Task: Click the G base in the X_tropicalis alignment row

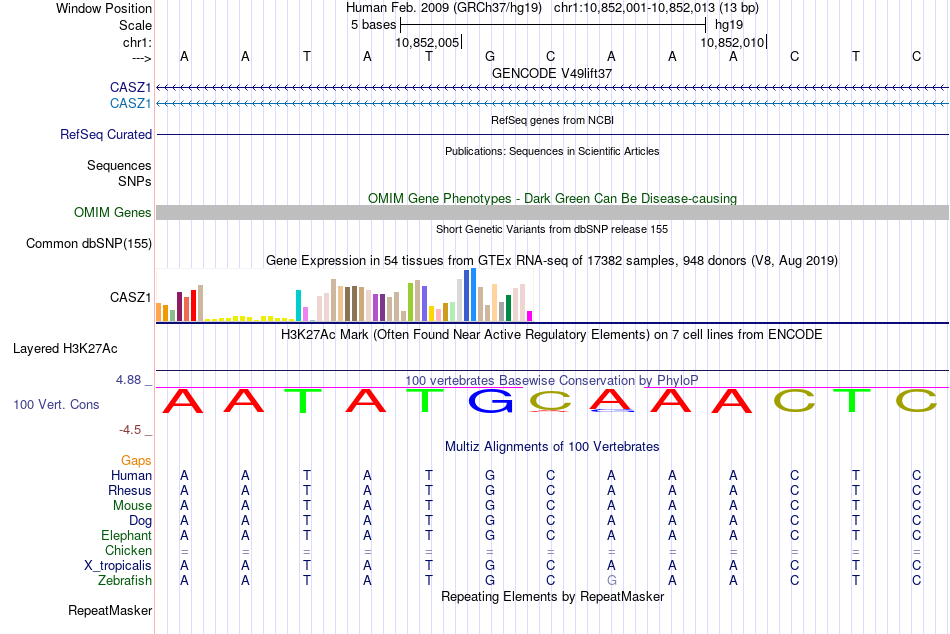Action: (x=490, y=566)
